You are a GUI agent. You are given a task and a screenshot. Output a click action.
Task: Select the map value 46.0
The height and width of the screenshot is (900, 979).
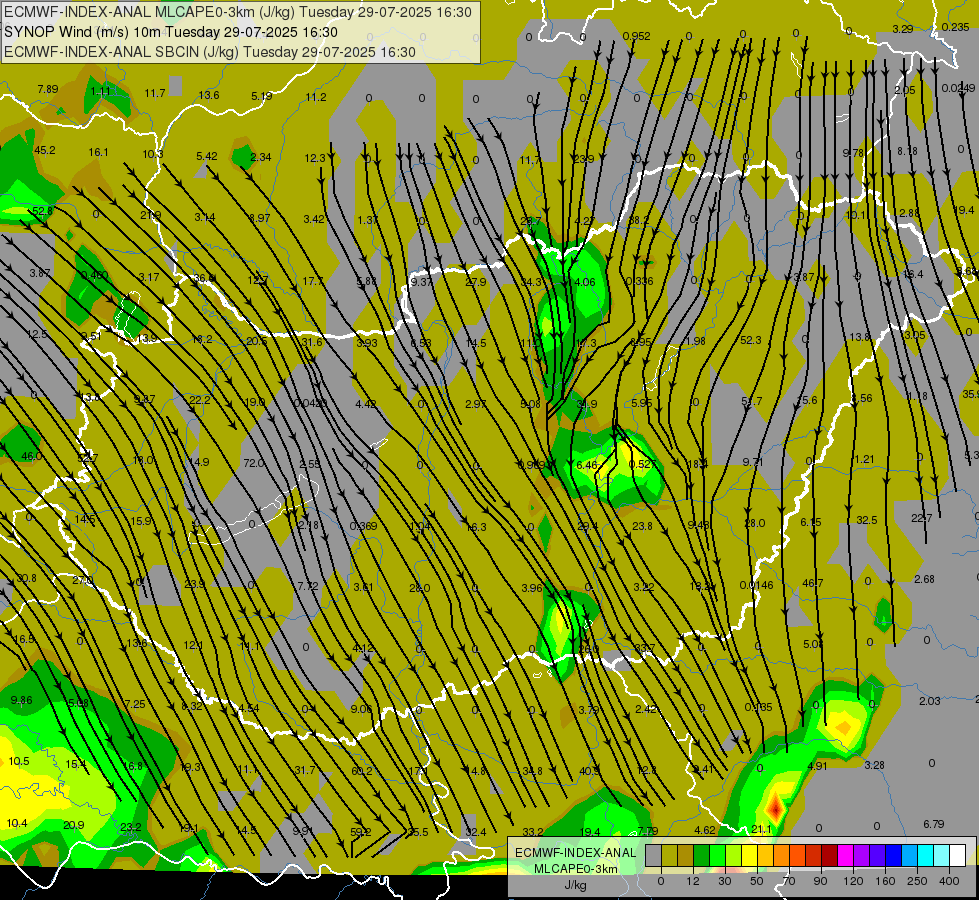click(31, 456)
